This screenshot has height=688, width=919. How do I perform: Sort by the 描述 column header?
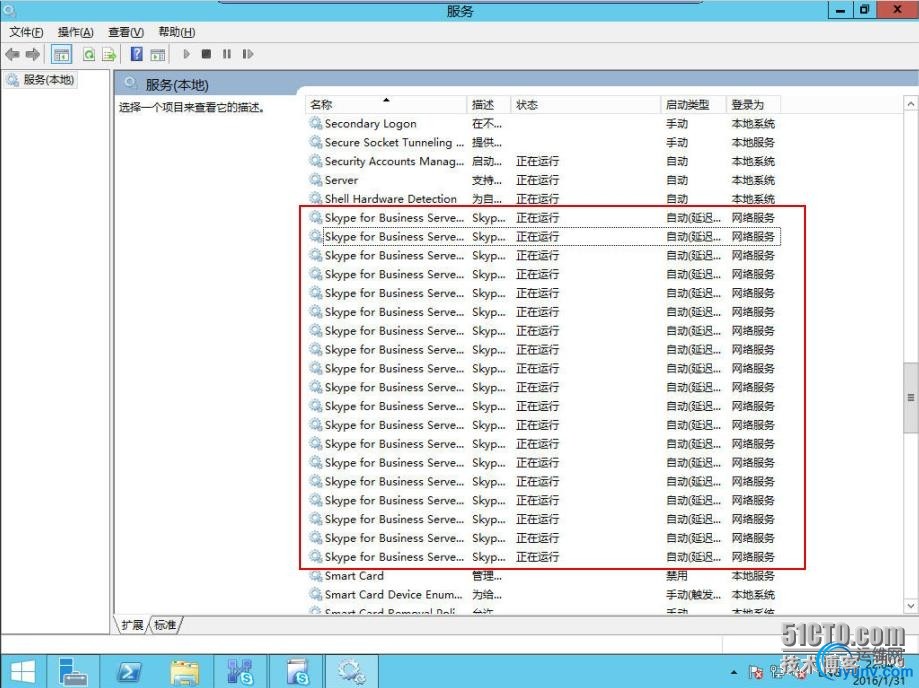(x=489, y=105)
